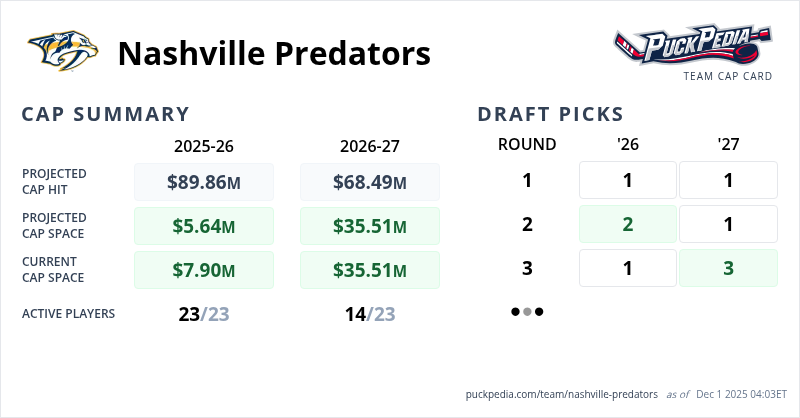Viewport: 800px width, 418px height.
Task: Click the round 1 '27 draft pick cell
Action: coord(728,181)
